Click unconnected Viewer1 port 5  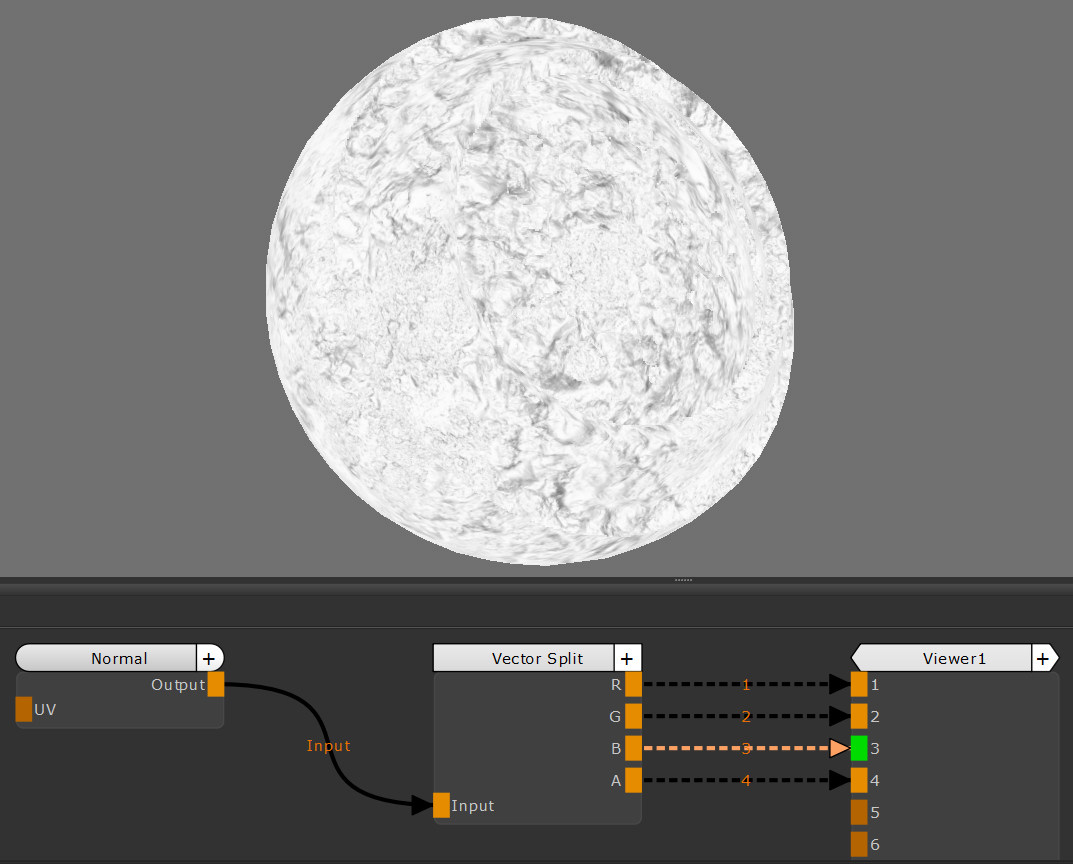tap(859, 812)
